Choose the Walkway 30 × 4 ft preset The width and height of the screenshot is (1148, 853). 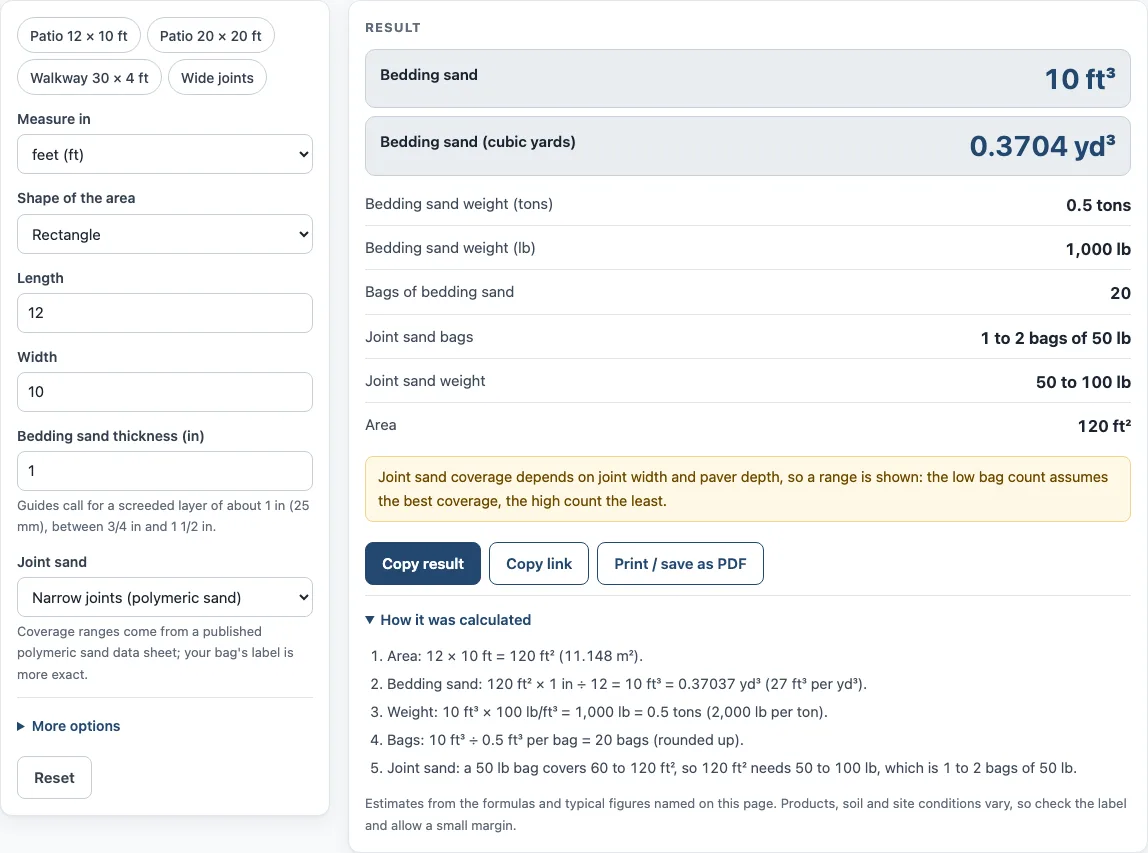click(89, 78)
